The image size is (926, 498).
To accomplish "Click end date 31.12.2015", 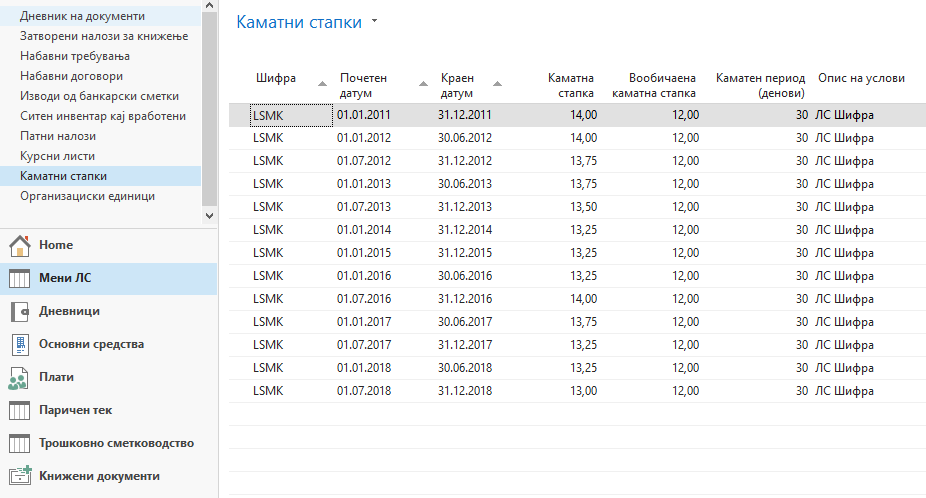I will (x=465, y=253).
